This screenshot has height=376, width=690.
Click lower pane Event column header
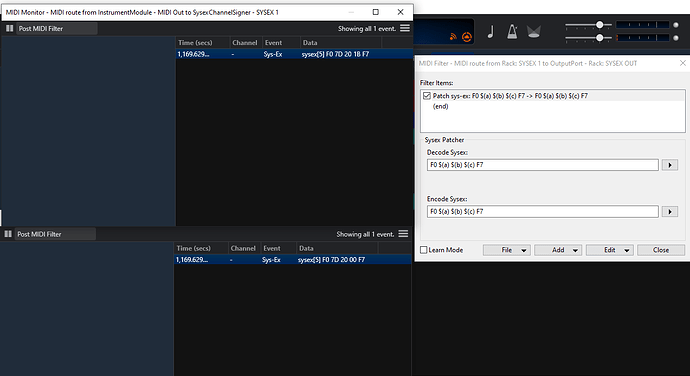point(279,248)
